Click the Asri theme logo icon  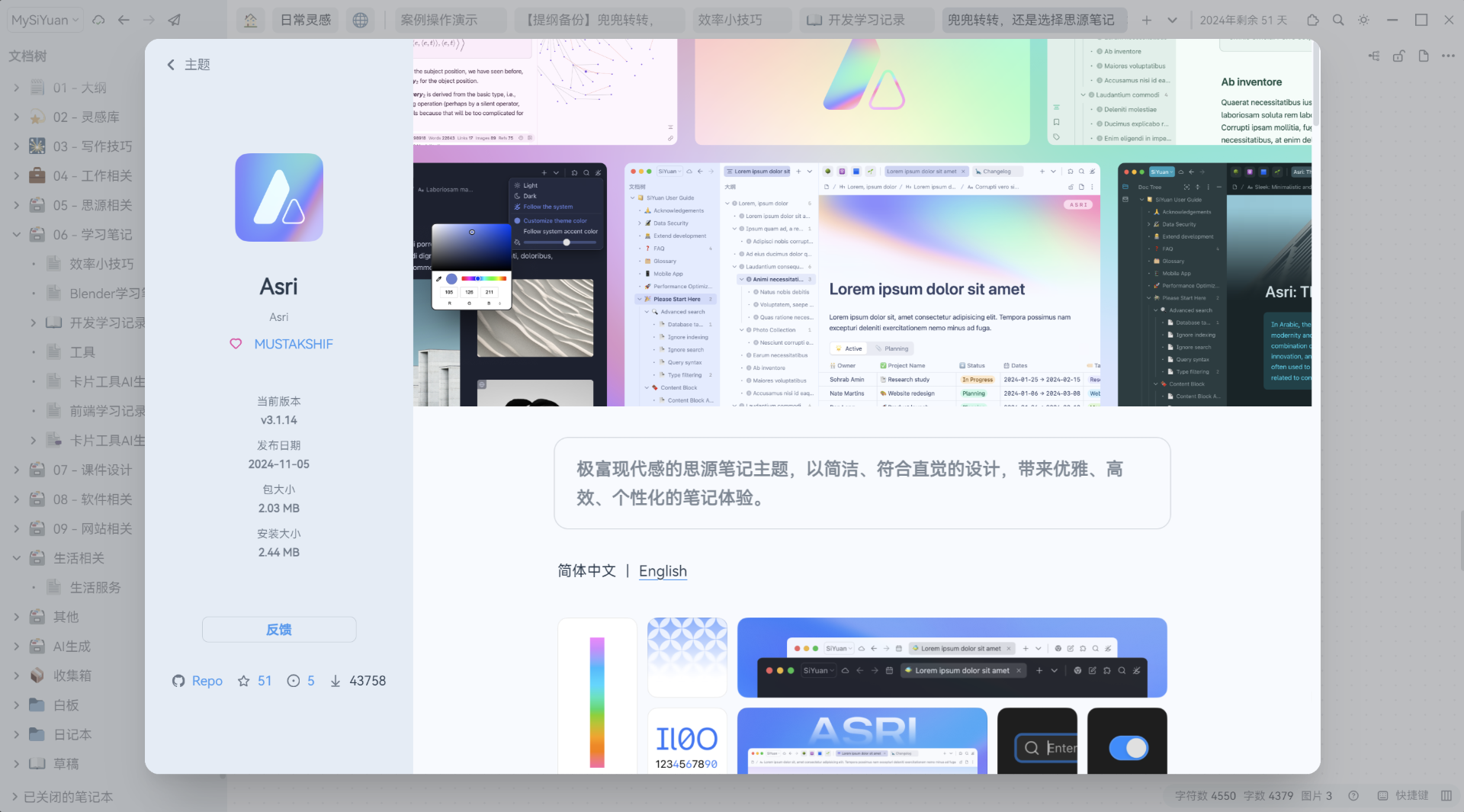coord(279,197)
